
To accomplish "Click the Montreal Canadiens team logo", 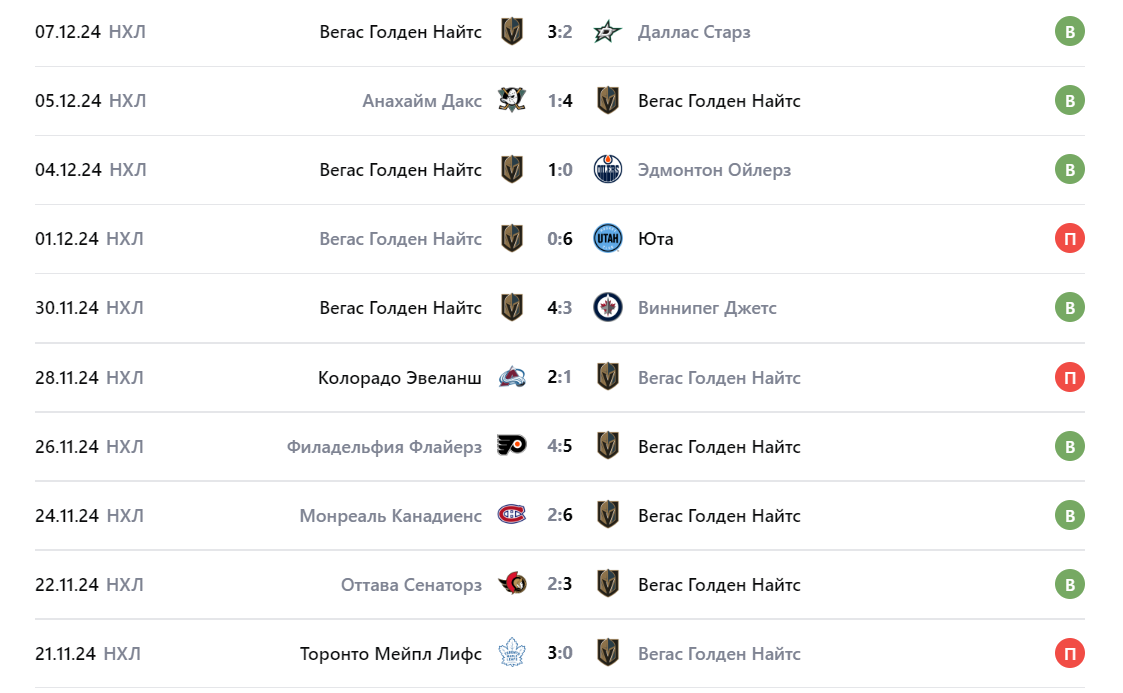I will tap(512, 515).
